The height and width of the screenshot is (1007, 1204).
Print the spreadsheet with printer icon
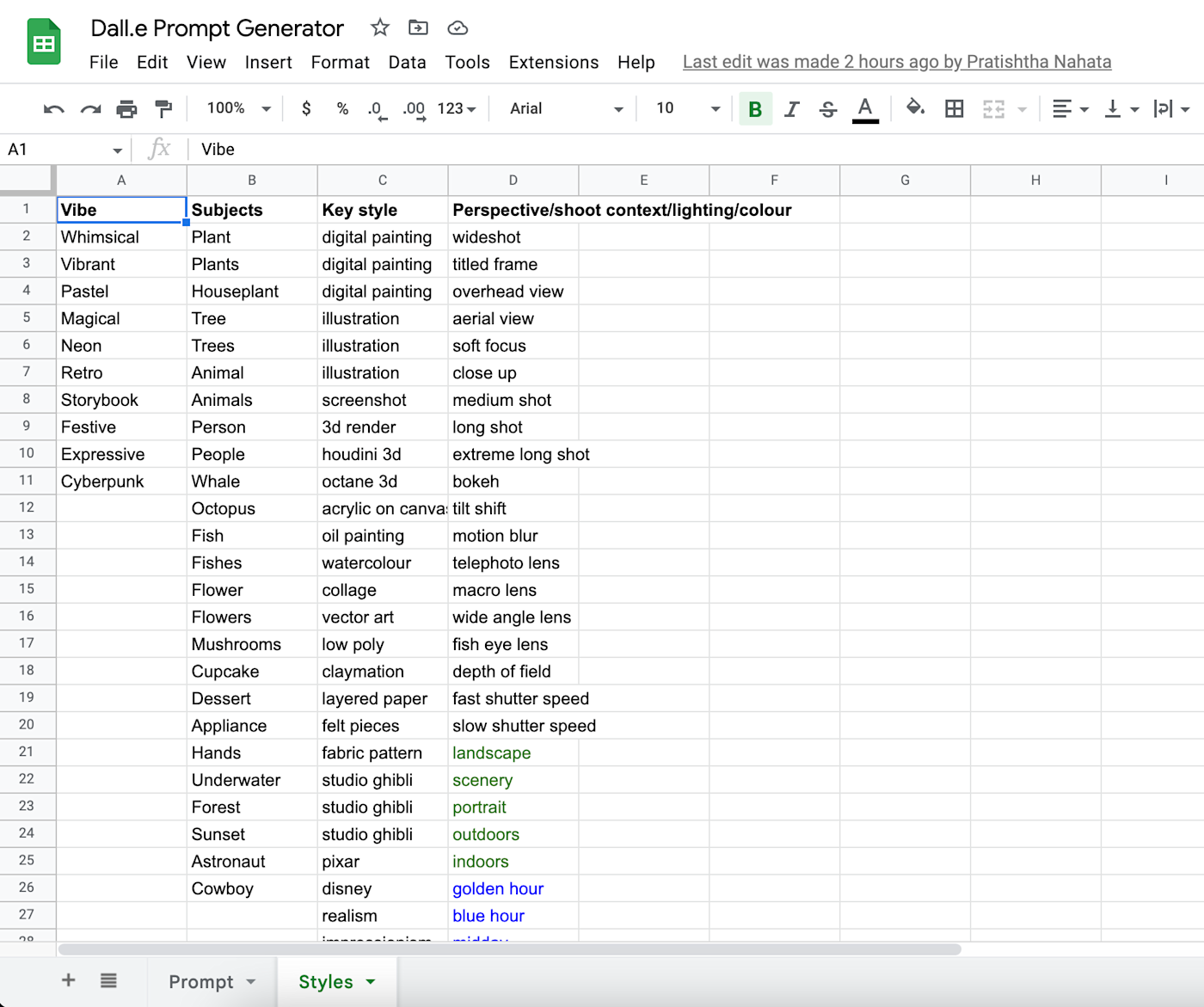pyautogui.click(x=126, y=109)
